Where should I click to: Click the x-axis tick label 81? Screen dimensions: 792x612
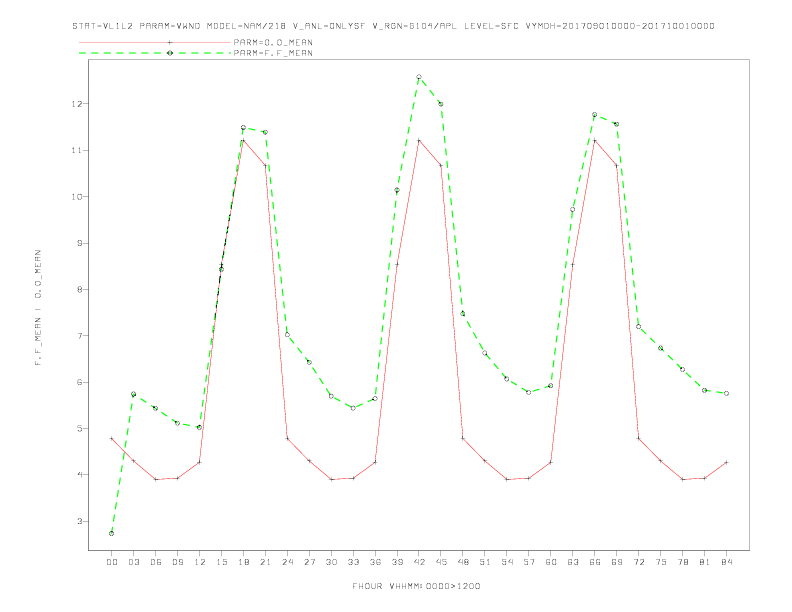tap(705, 562)
